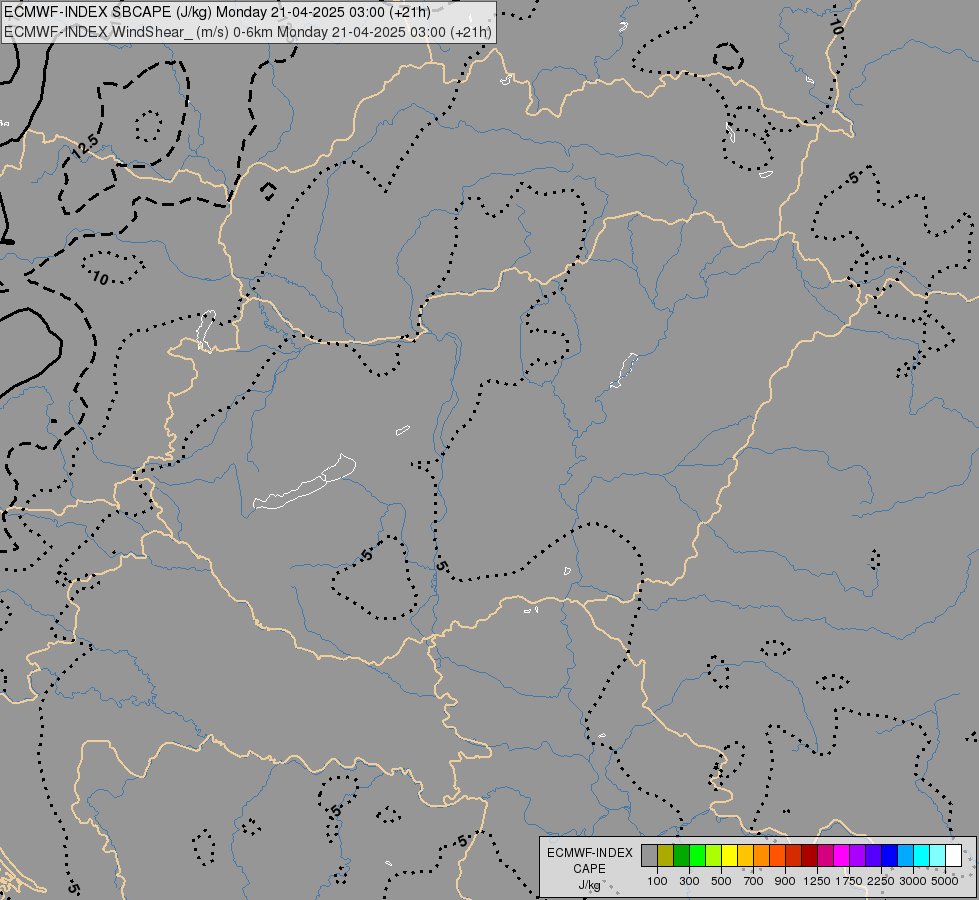
Task: Click the 900 legend tick label
Action: (785, 881)
